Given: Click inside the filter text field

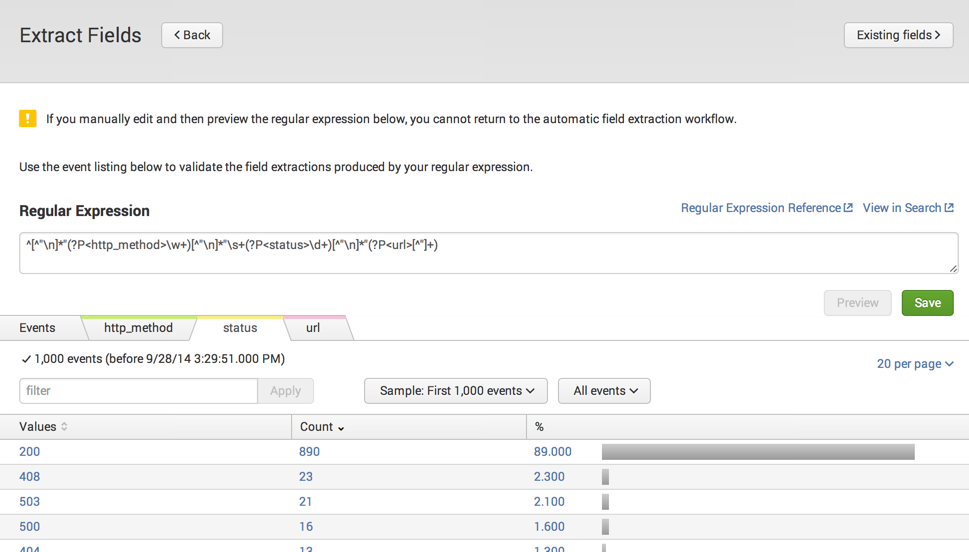Looking at the screenshot, I should [x=138, y=391].
